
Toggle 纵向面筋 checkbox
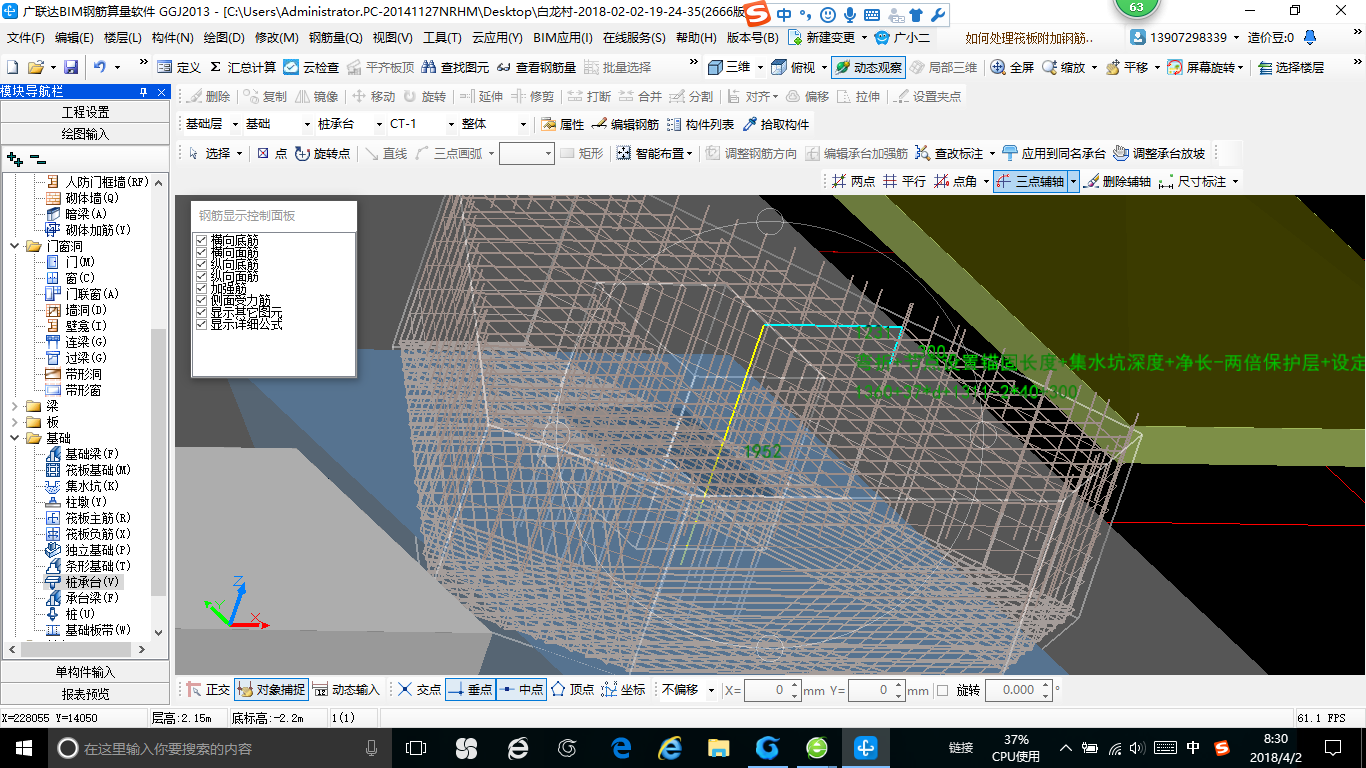tap(201, 276)
